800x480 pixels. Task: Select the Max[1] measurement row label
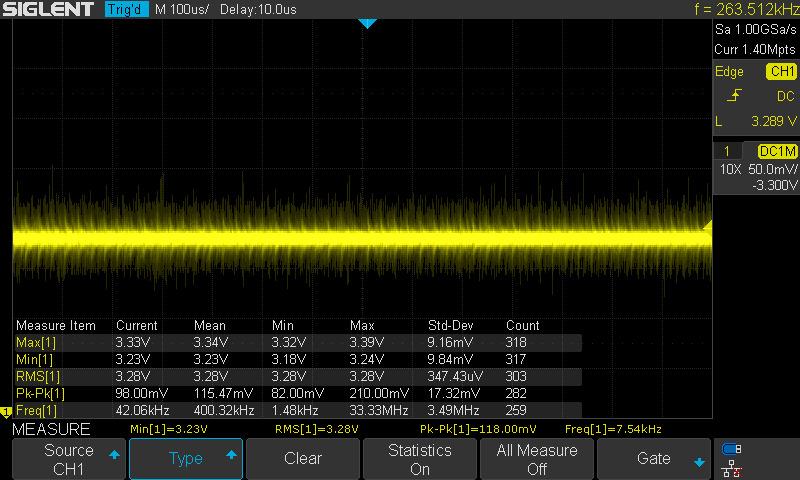click(36, 342)
